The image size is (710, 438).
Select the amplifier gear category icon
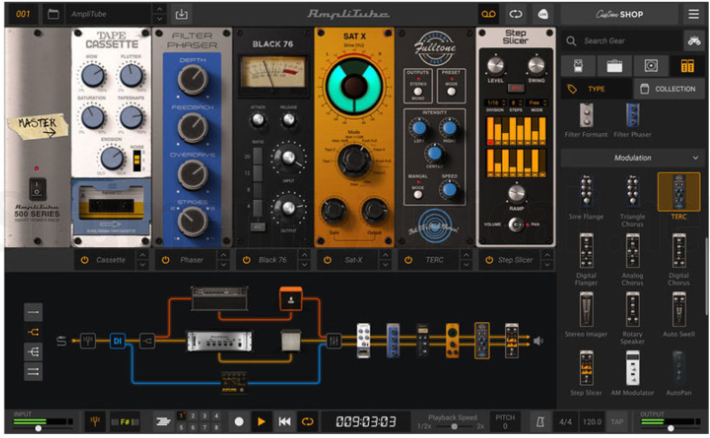[614, 66]
